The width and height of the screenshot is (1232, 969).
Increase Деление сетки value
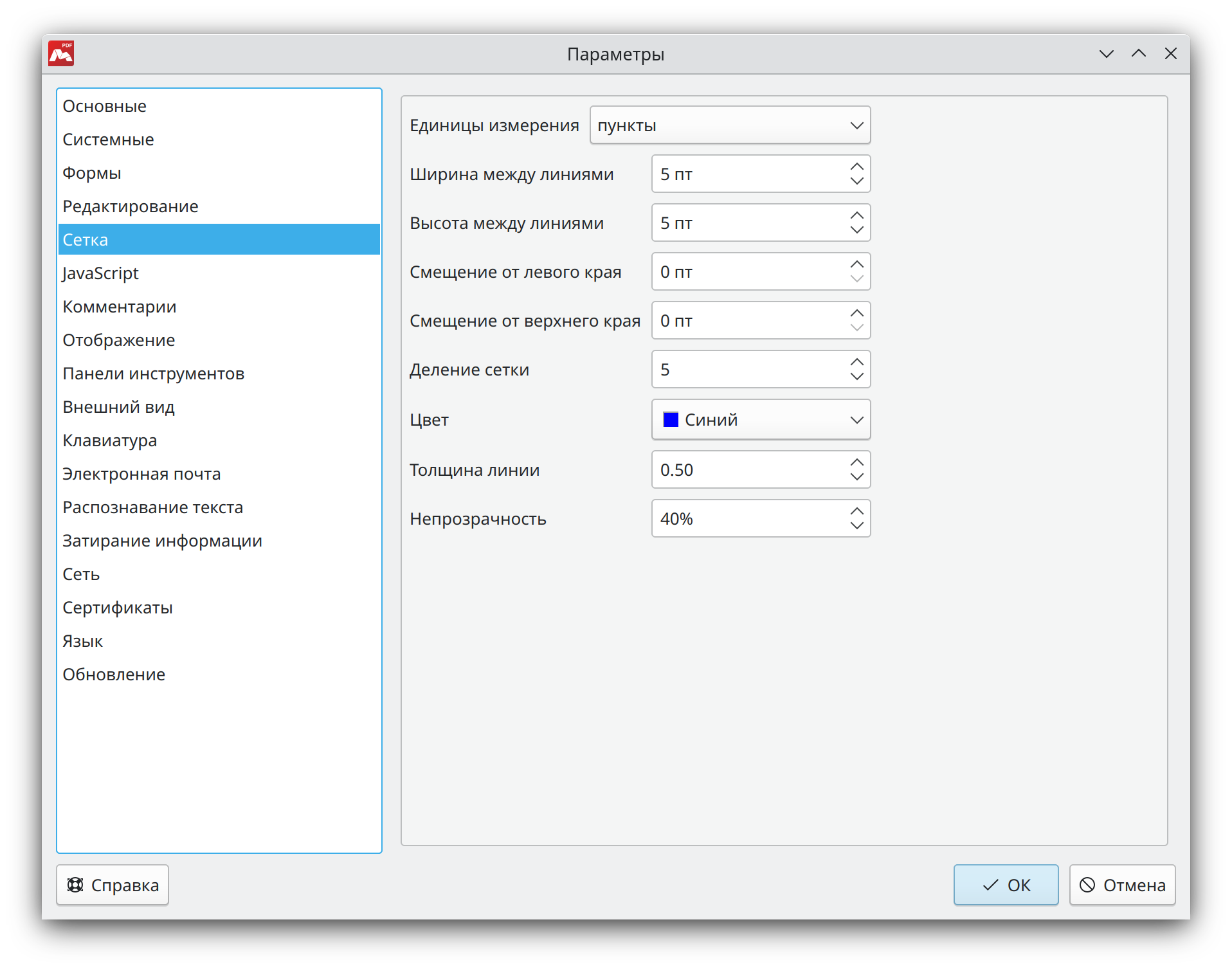tap(856, 362)
